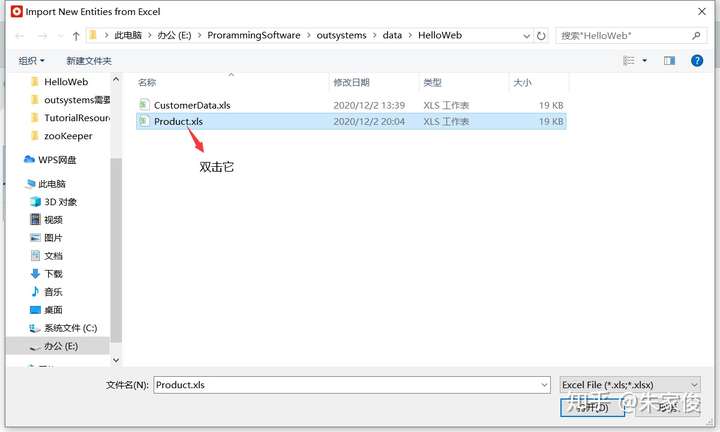Jump to outsystems in the breadcrumb
Viewport: 720px width, 432px height.
pyautogui.click(x=341, y=35)
